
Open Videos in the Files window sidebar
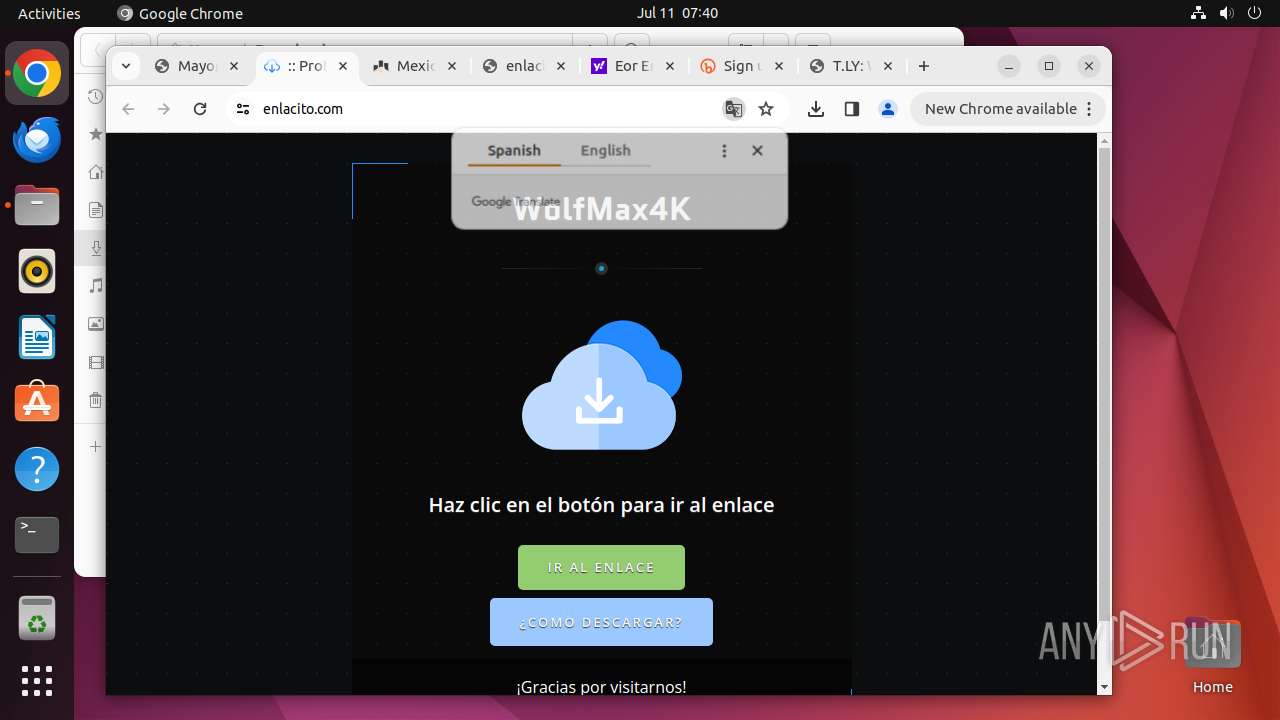95,362
